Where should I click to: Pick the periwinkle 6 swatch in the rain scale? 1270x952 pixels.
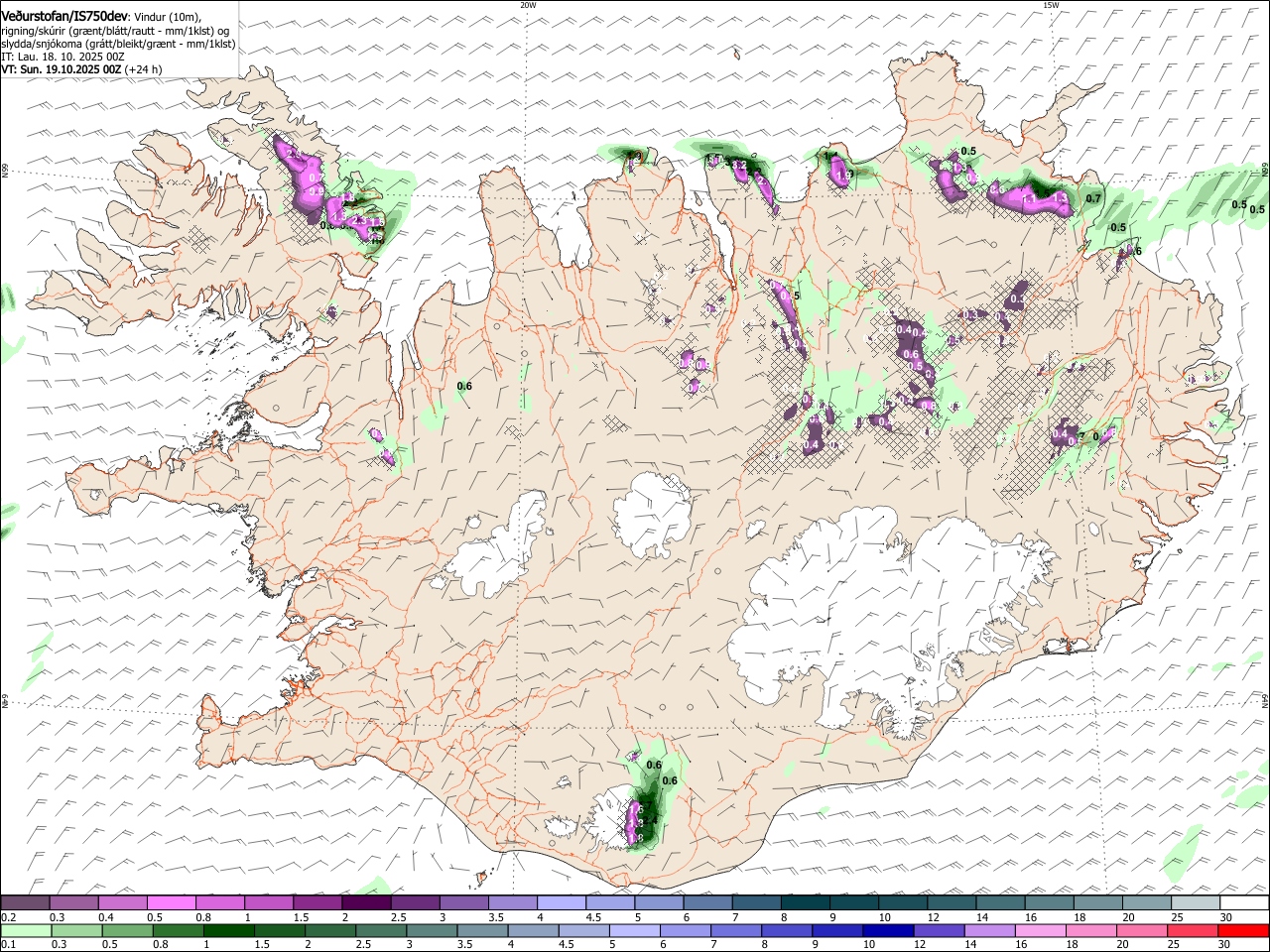684,931
